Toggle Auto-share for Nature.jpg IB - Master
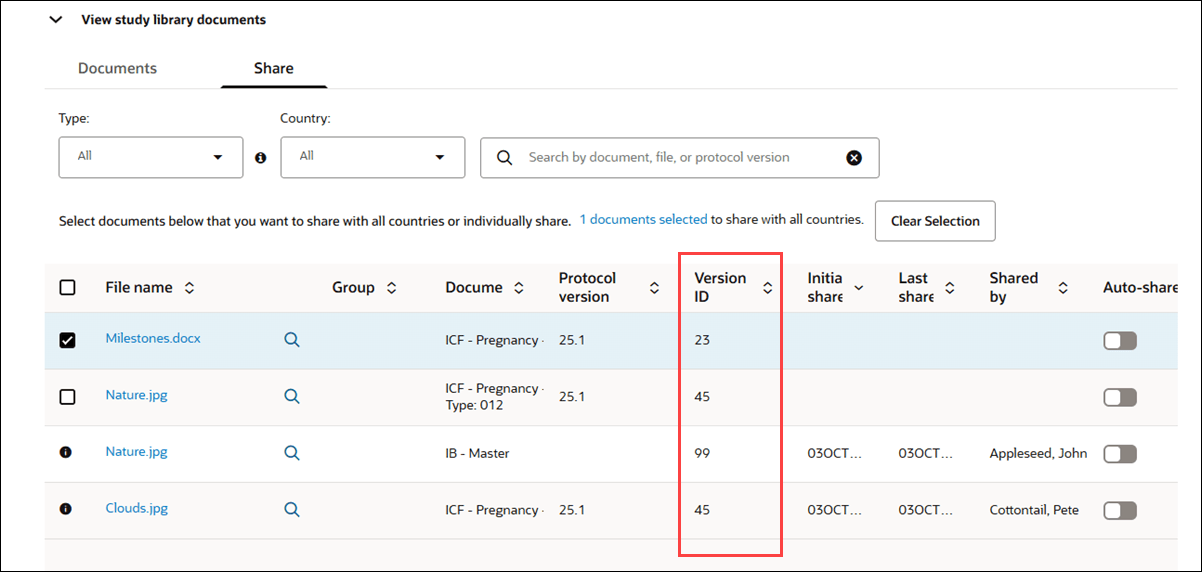The width and height of the screenshot is (1202, 572). coord(1120,454)
